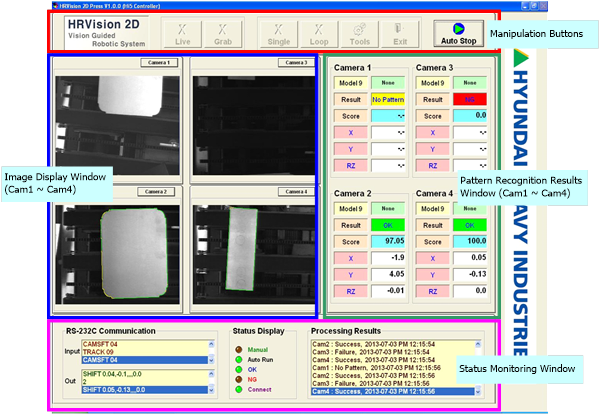
Task: Click Camera 4 green 'OK' result field
Action: coord(470,225)
